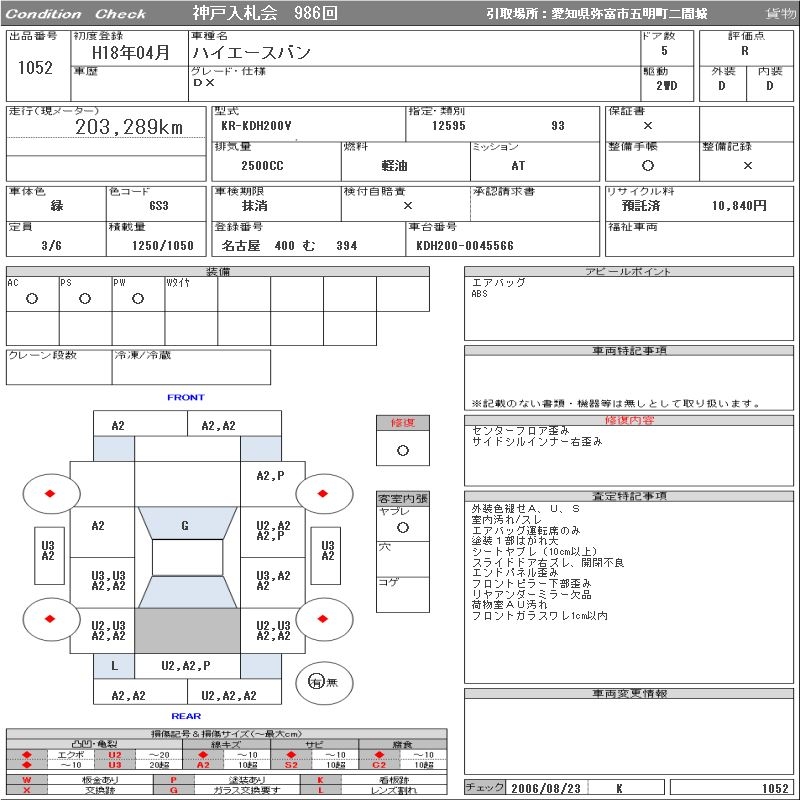
Task: Select the windshield marked G in the diagram
Action: (185, 525)
